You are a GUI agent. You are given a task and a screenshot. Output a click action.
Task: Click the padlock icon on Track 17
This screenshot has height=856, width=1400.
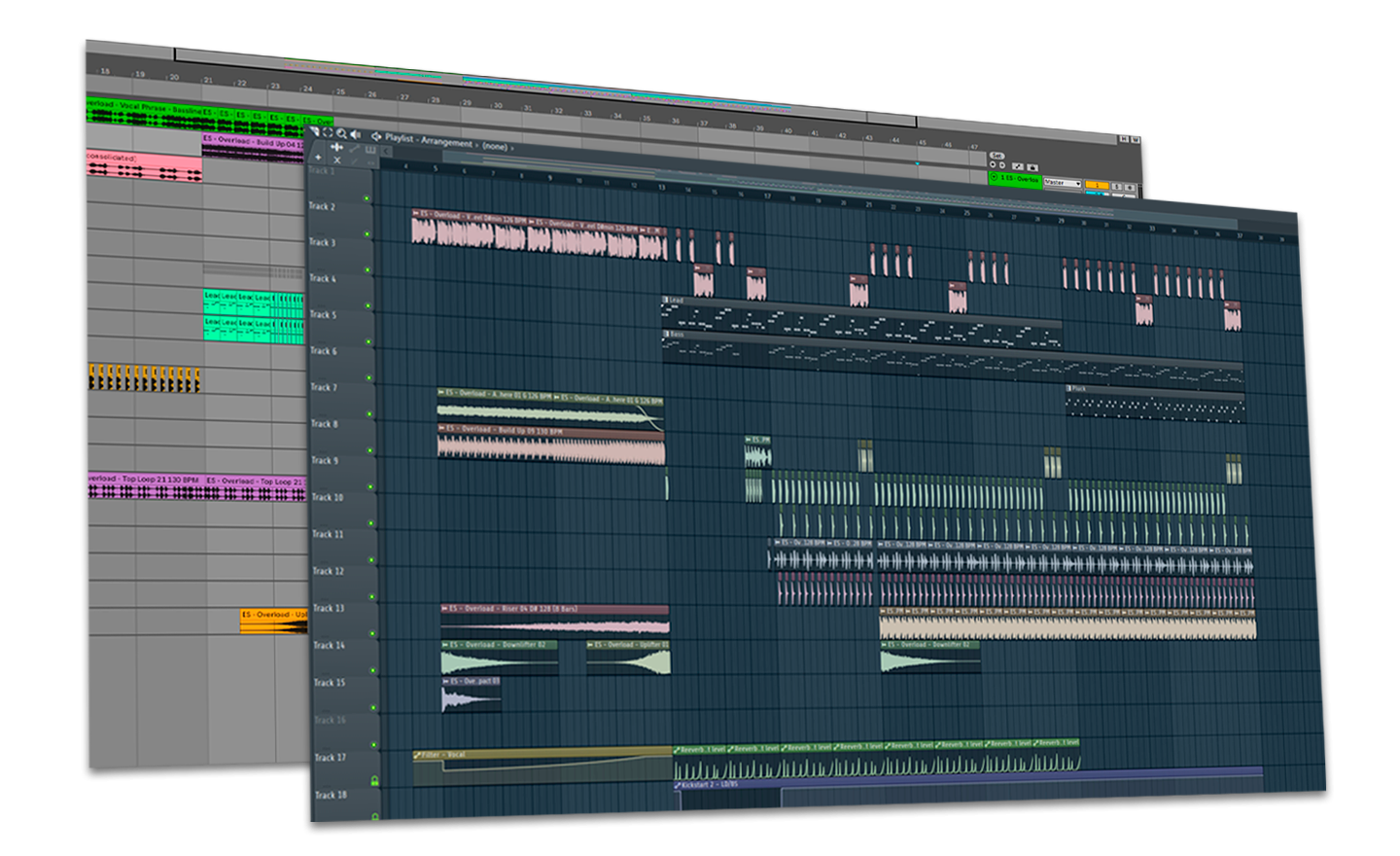(x=374, y=778)
